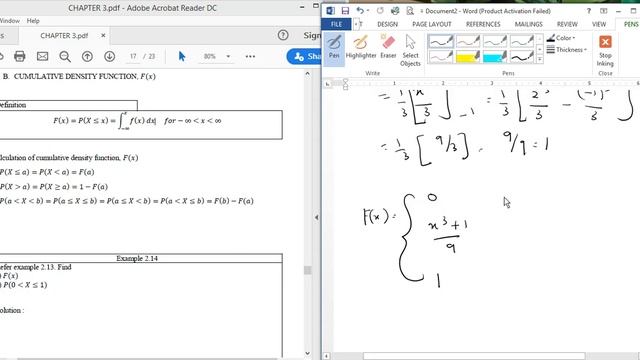Close the CHAPTER 3.pdf tab
Image resolution: width=640 pixels, height=360 pixels.
tap(103, 36)
